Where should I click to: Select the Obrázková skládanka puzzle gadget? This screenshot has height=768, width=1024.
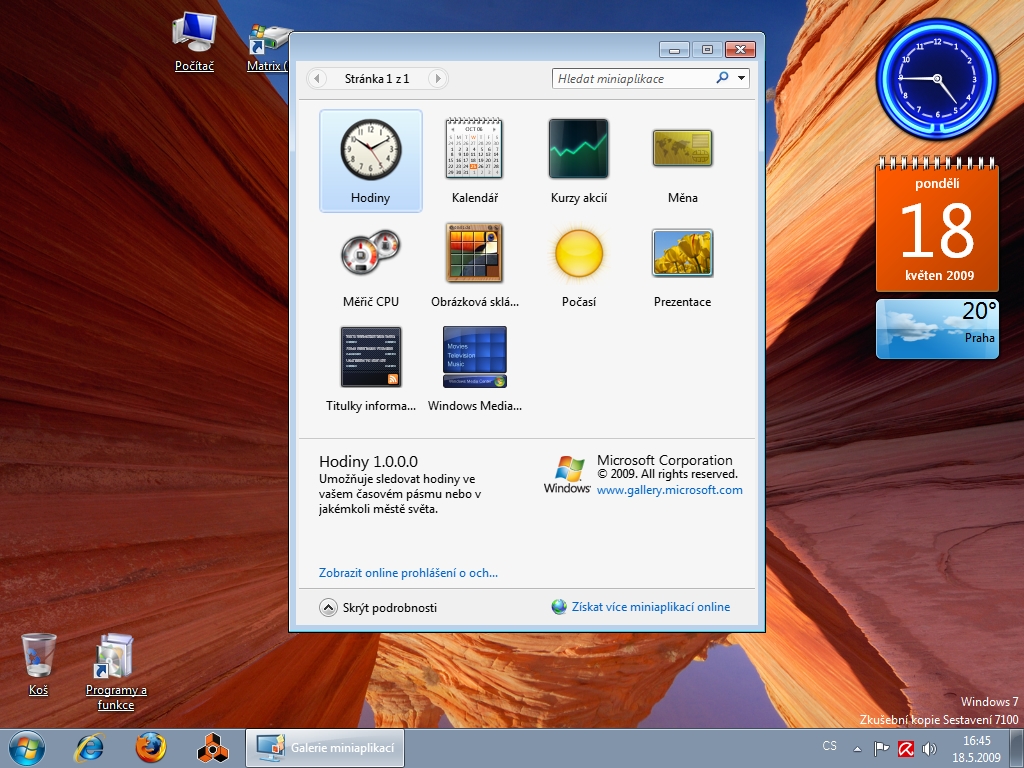coord(474,265)
